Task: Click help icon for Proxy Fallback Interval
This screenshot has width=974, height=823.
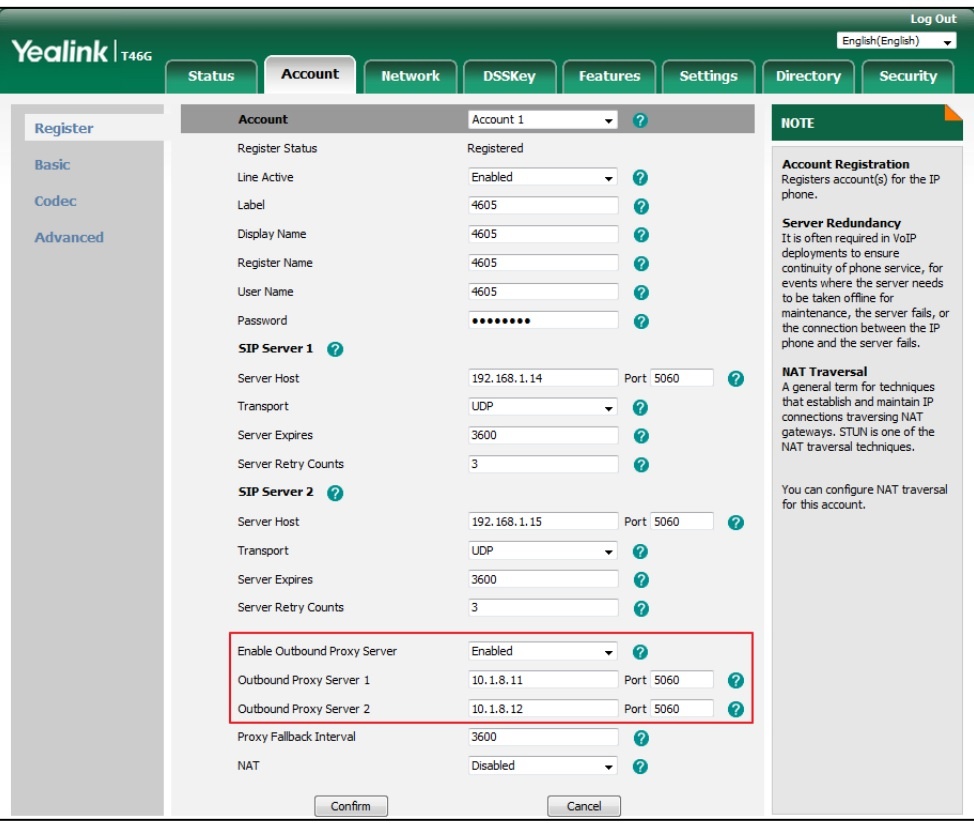Action: tap(641, 738)
